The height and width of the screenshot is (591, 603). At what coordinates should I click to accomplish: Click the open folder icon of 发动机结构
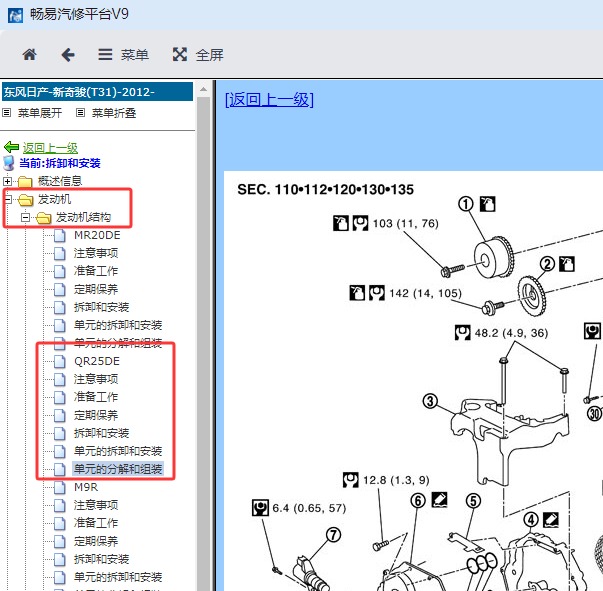(43, 218)
